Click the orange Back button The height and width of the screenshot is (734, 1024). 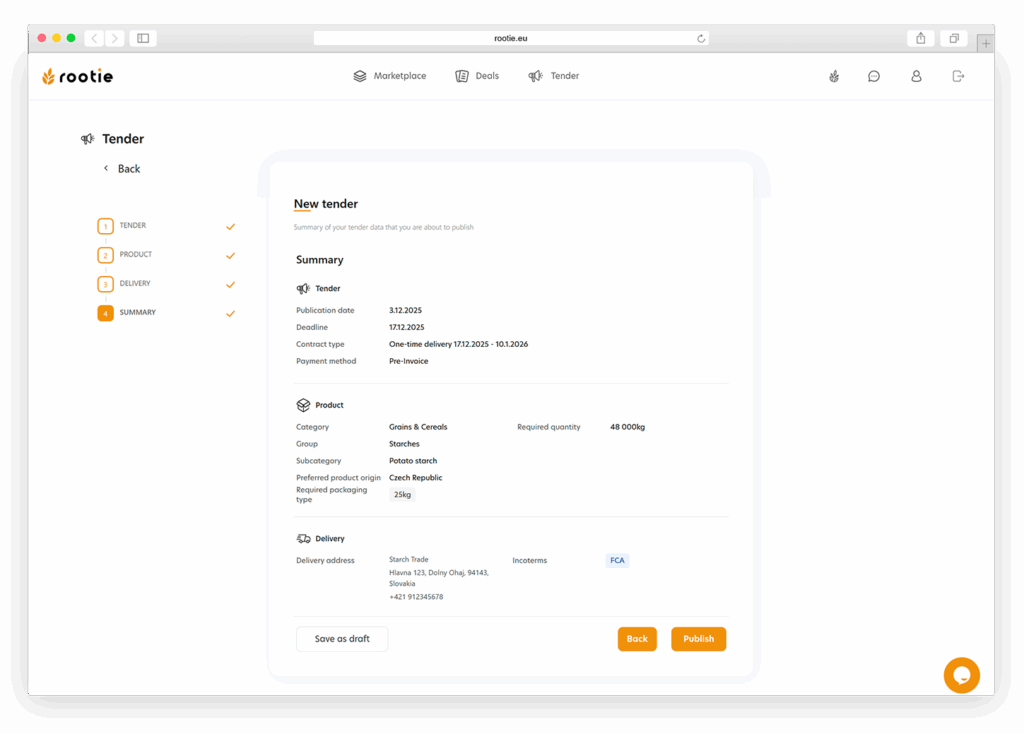(637, 639)
